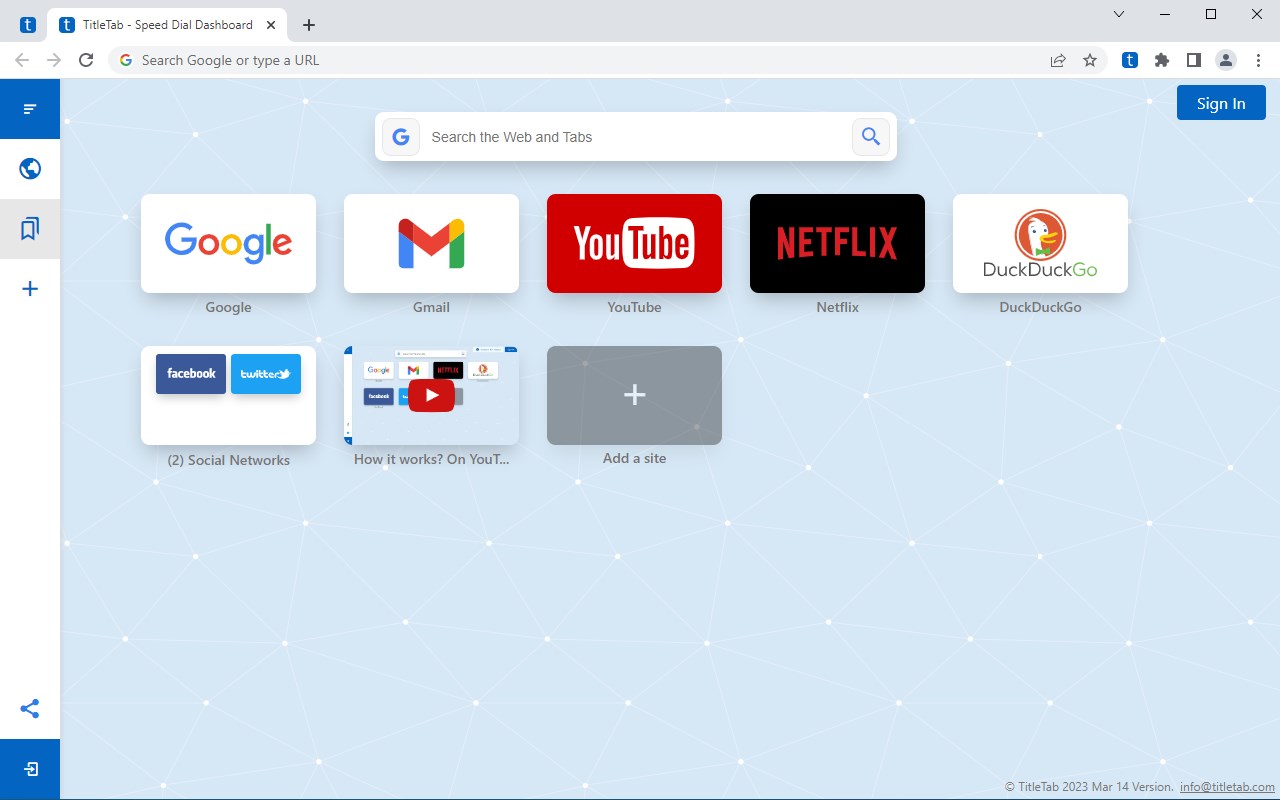1280x800 pixels.
Task: Bookmark this tab with the star icon
Action: pyautogui.click(x=1090, y=60)
